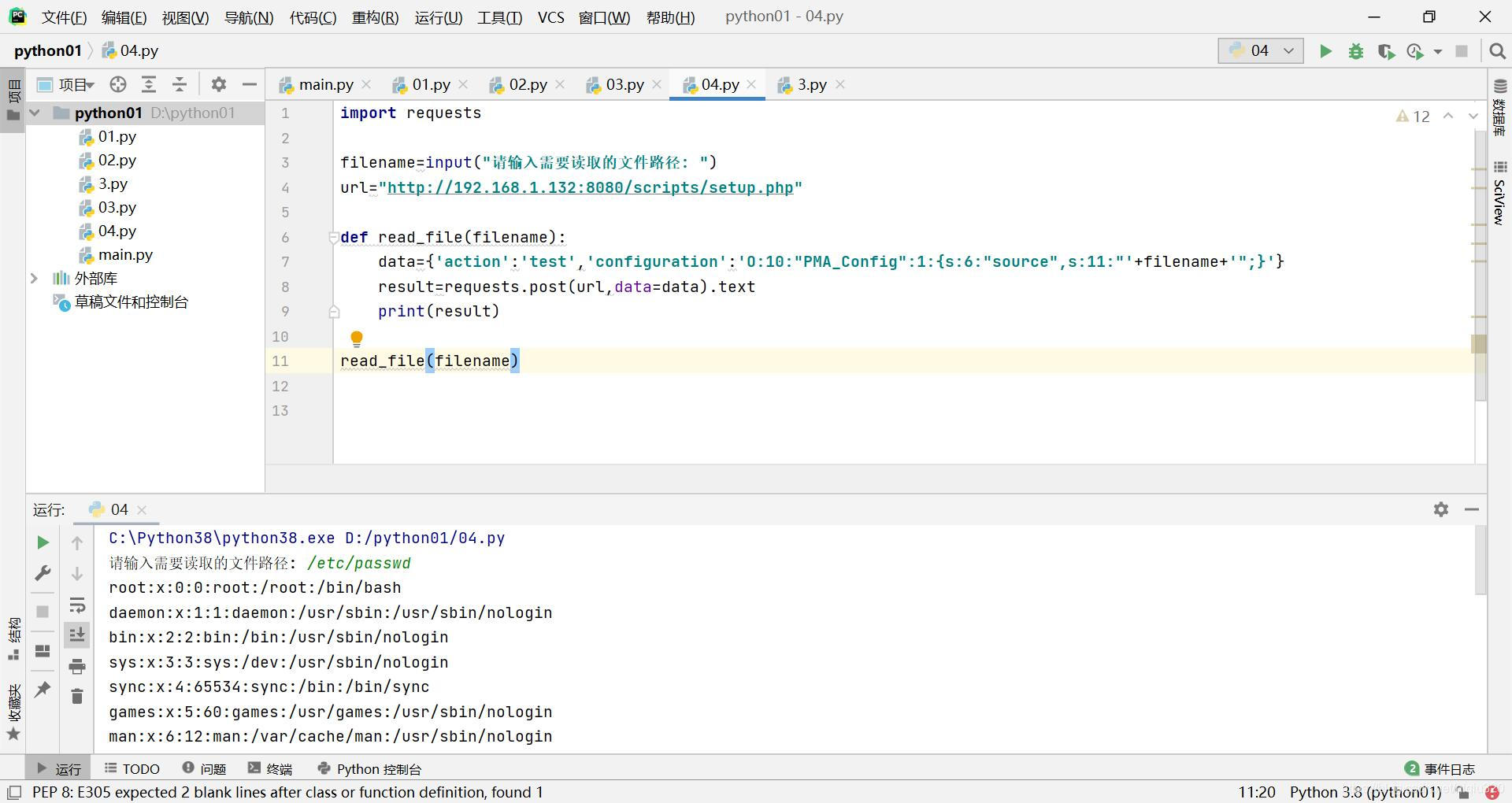The width and height of the screenshot is (1512, 803).
Task: Open the Problems tool window
Action: coord(205,769)
